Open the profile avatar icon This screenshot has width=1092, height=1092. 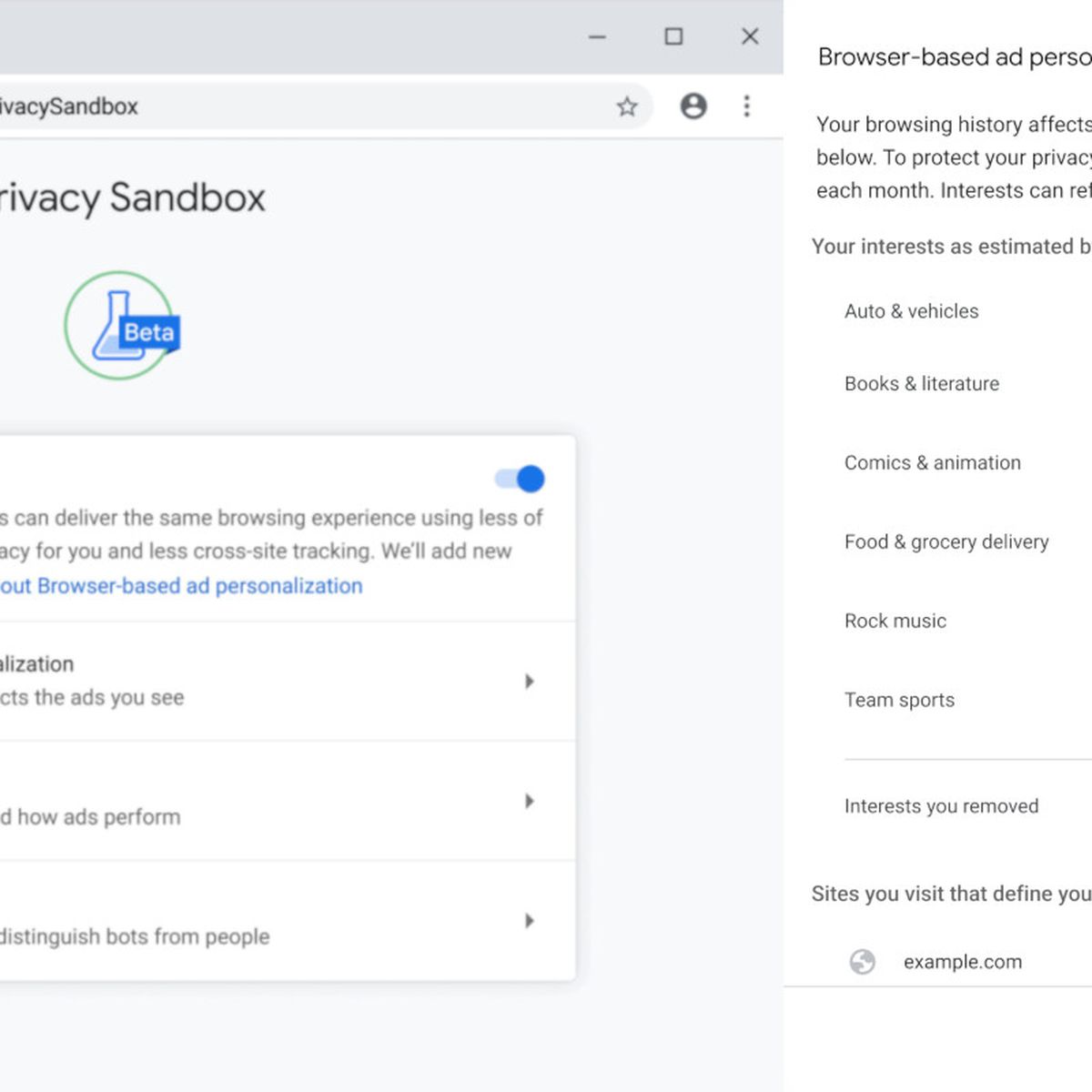693,106
